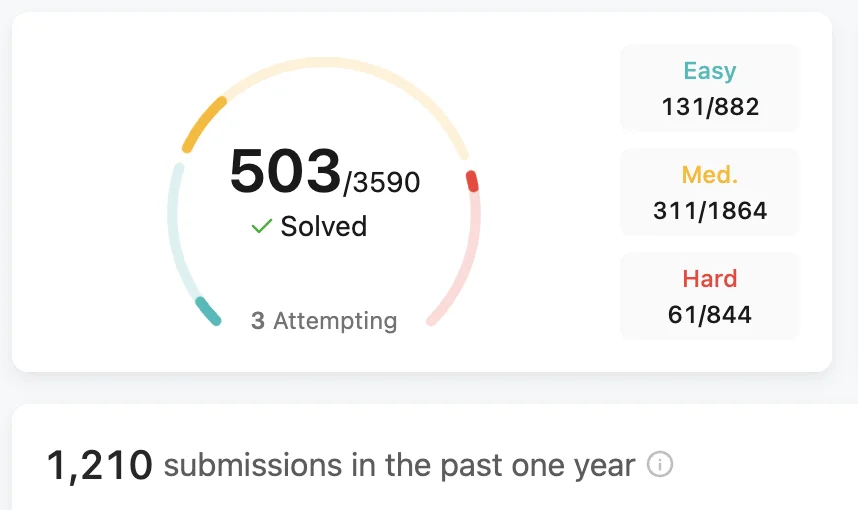Click the solid yellow Medium arc segment
Viewport: 858px width, 510px height.
pyautogui.click(x=203, y=124)
